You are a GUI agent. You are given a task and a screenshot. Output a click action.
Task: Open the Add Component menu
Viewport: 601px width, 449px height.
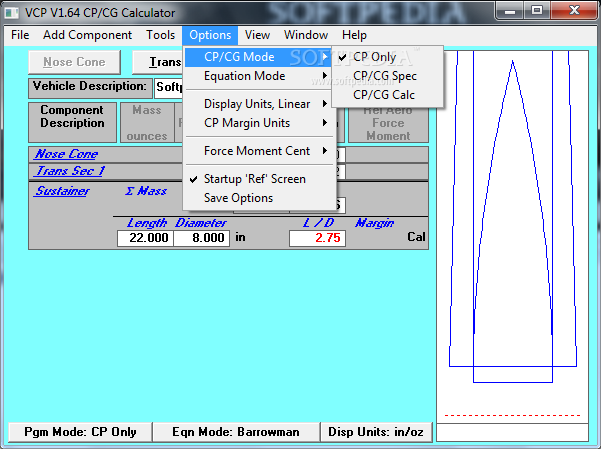point(87,35)
